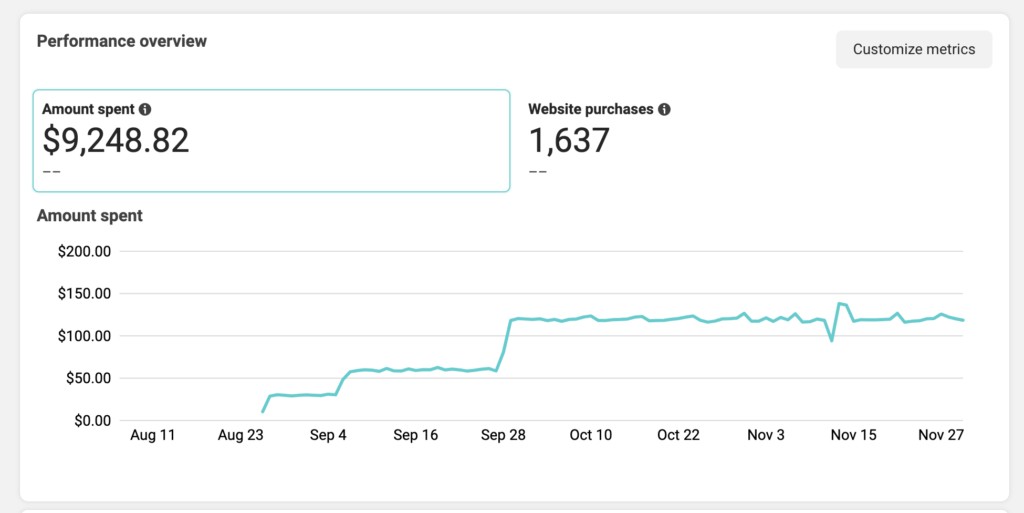The height and width of the screenshot is (513, 1024).
Task: Select the Amount spent metric card
Action: [x=271, y=140]
